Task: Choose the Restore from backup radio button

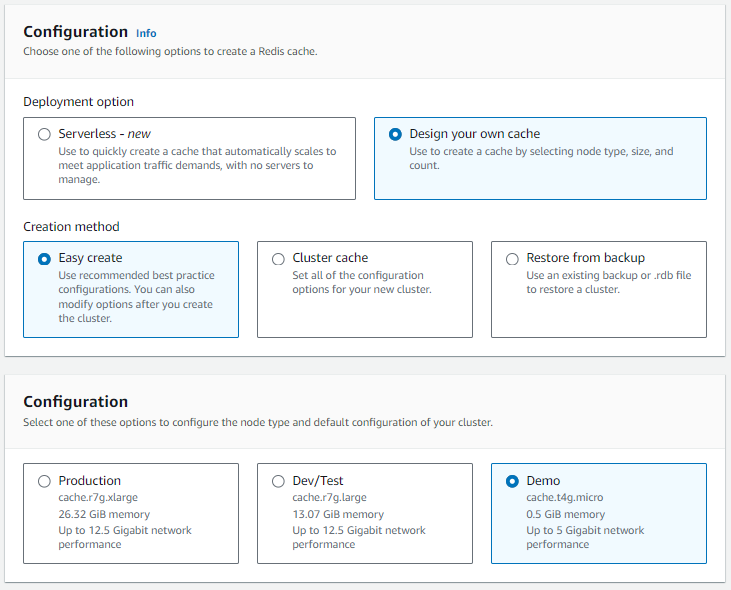Action: click(512, 259)
